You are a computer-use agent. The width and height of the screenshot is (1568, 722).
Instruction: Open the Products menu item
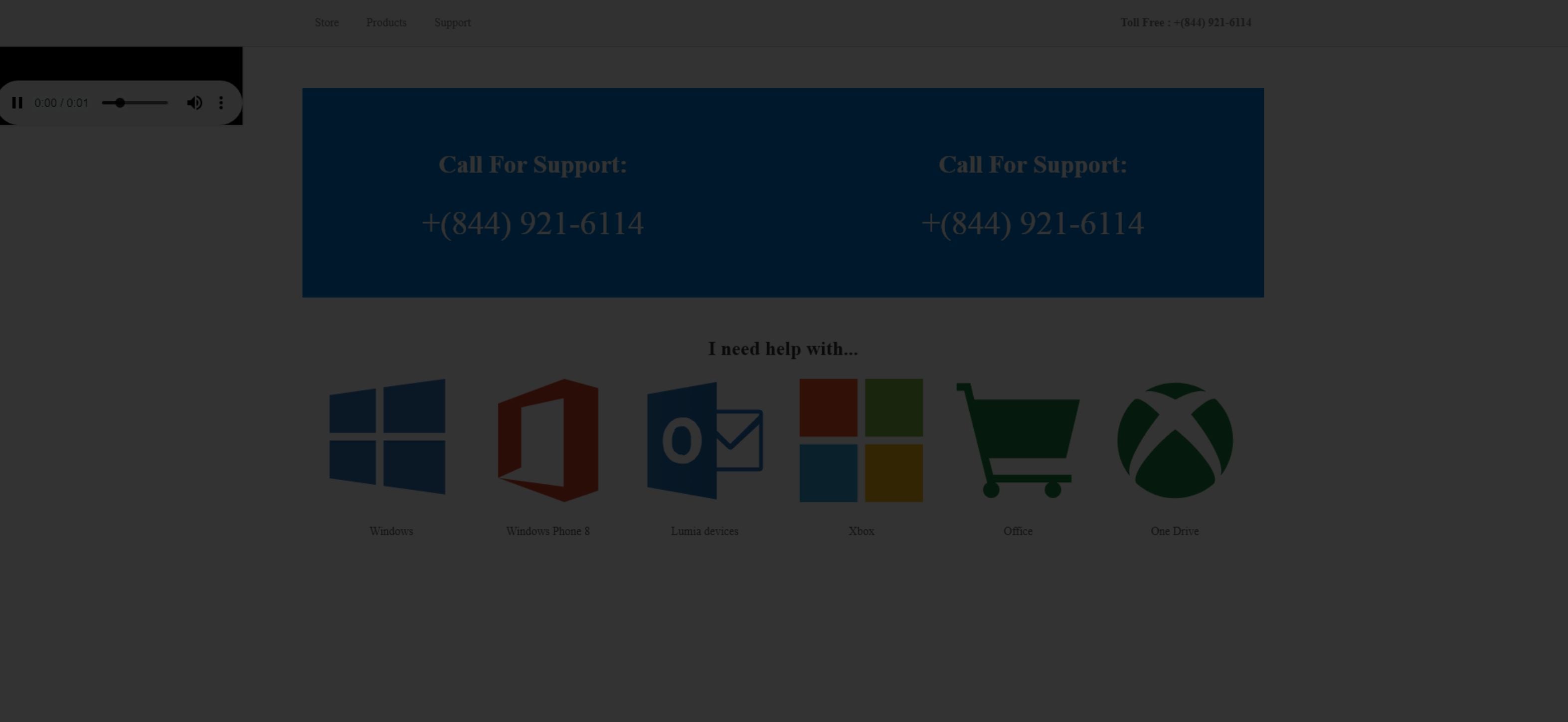(x=386, y=22)
